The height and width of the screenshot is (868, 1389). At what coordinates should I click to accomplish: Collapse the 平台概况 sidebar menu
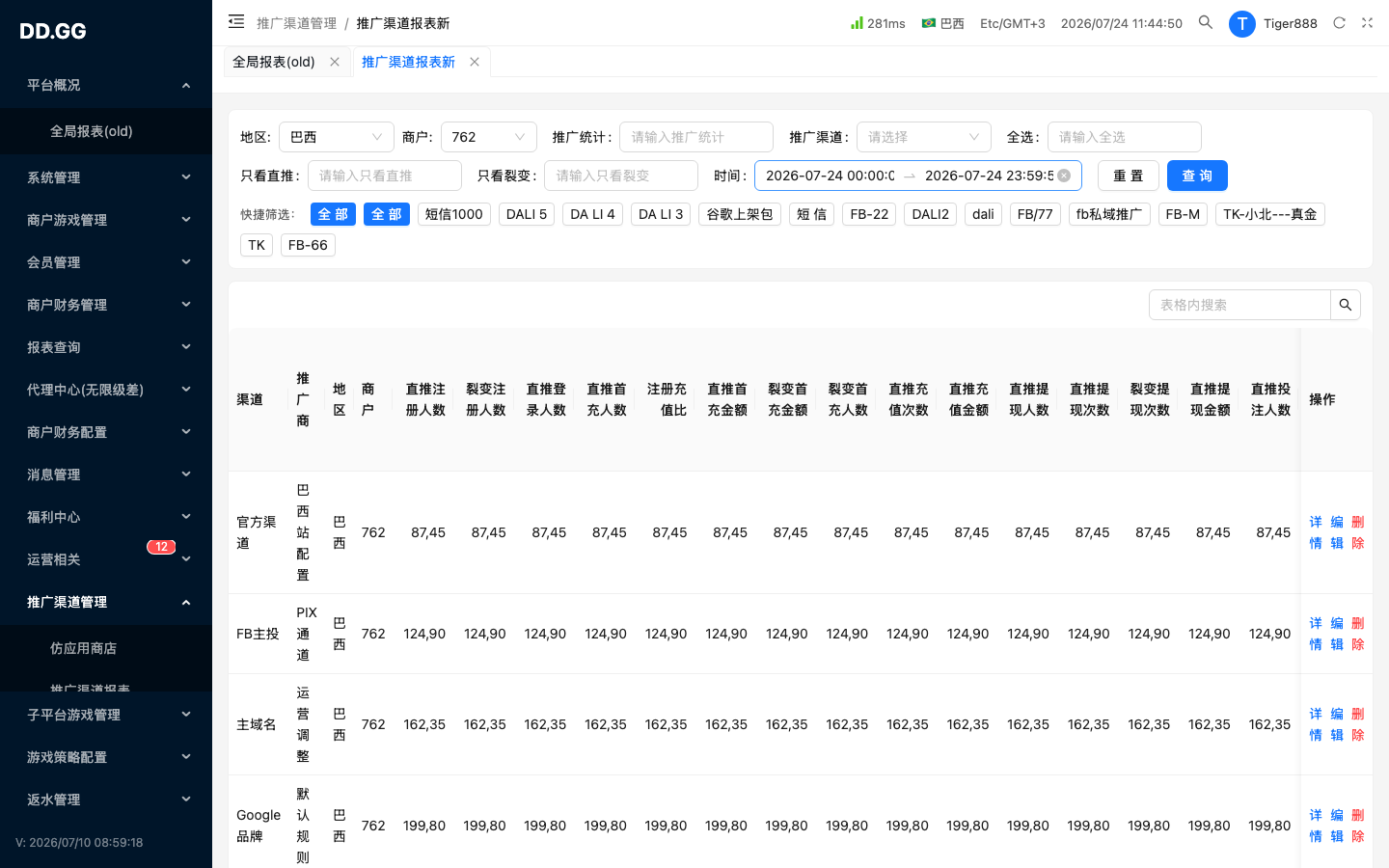coord(106,85)
